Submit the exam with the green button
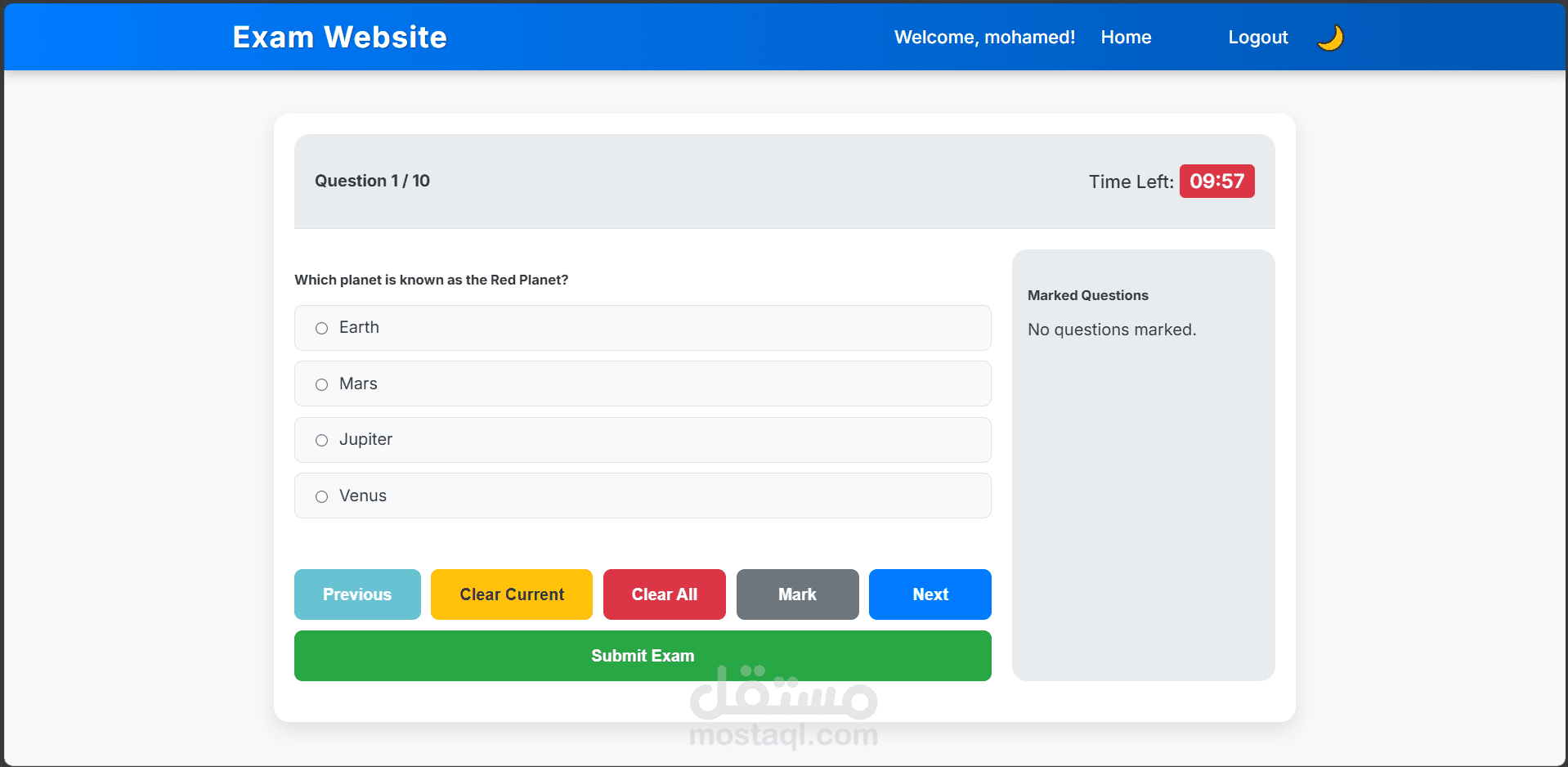Screen dimensions: 1568x767 coord(643,656)
